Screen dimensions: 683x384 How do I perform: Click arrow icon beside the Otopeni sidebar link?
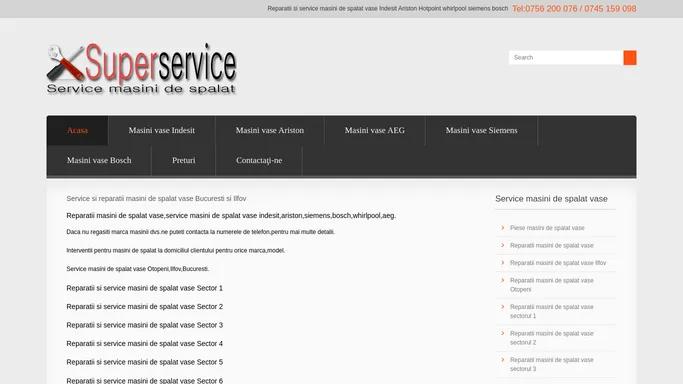click(503, 280)
